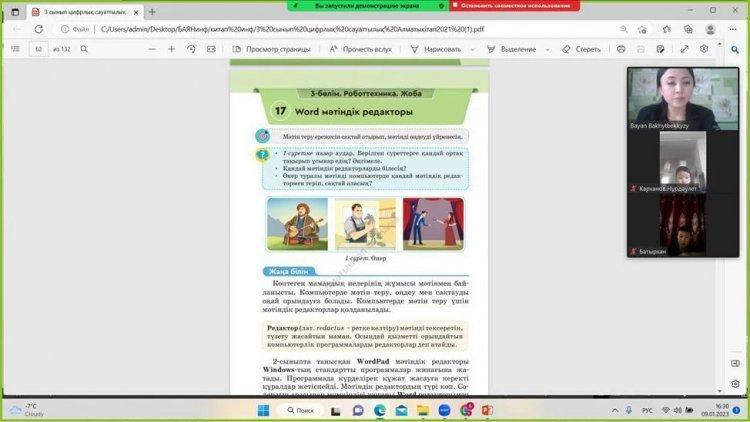Activate the Выделение highlight tool

(511, 49)
